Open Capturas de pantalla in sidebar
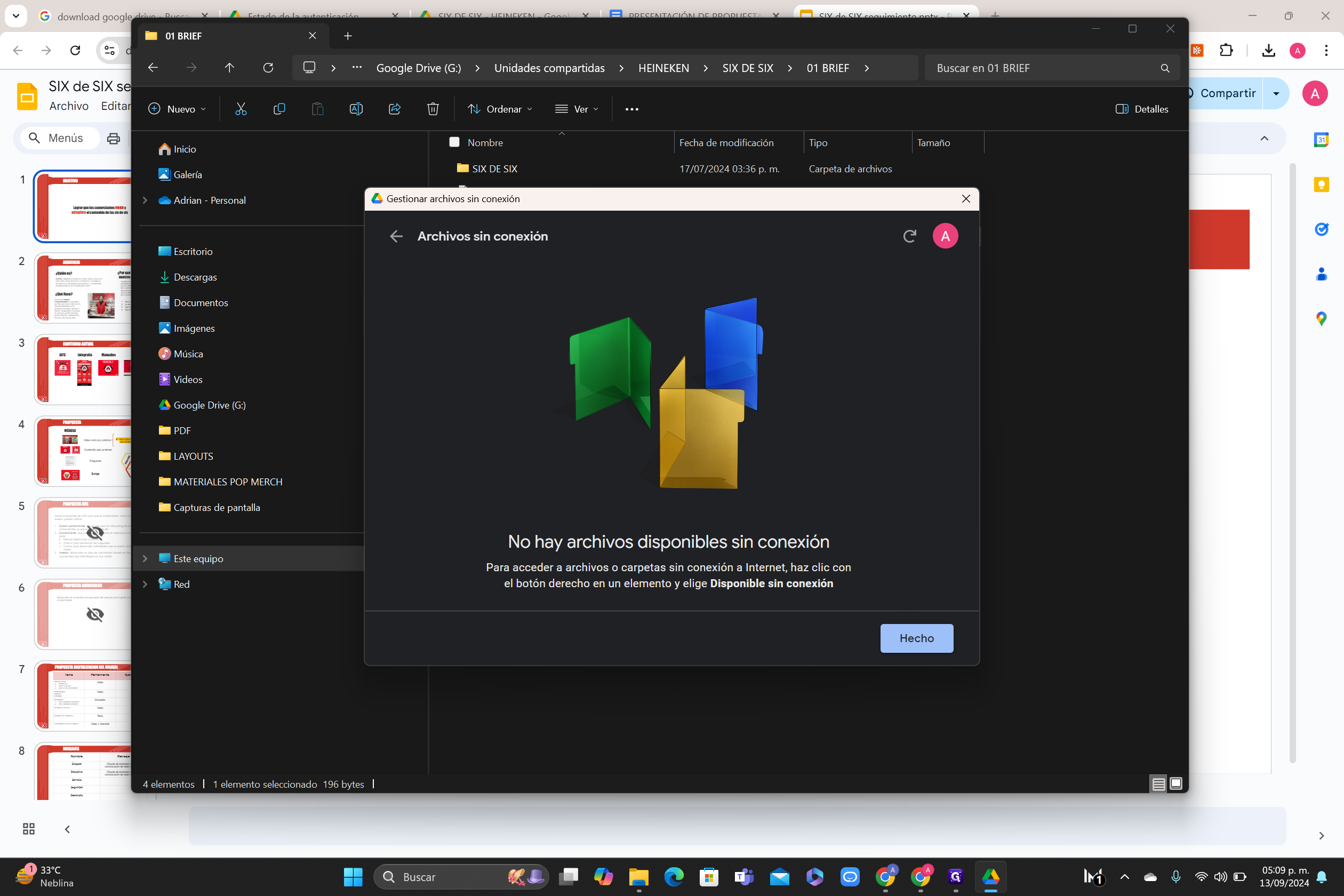 217,507
